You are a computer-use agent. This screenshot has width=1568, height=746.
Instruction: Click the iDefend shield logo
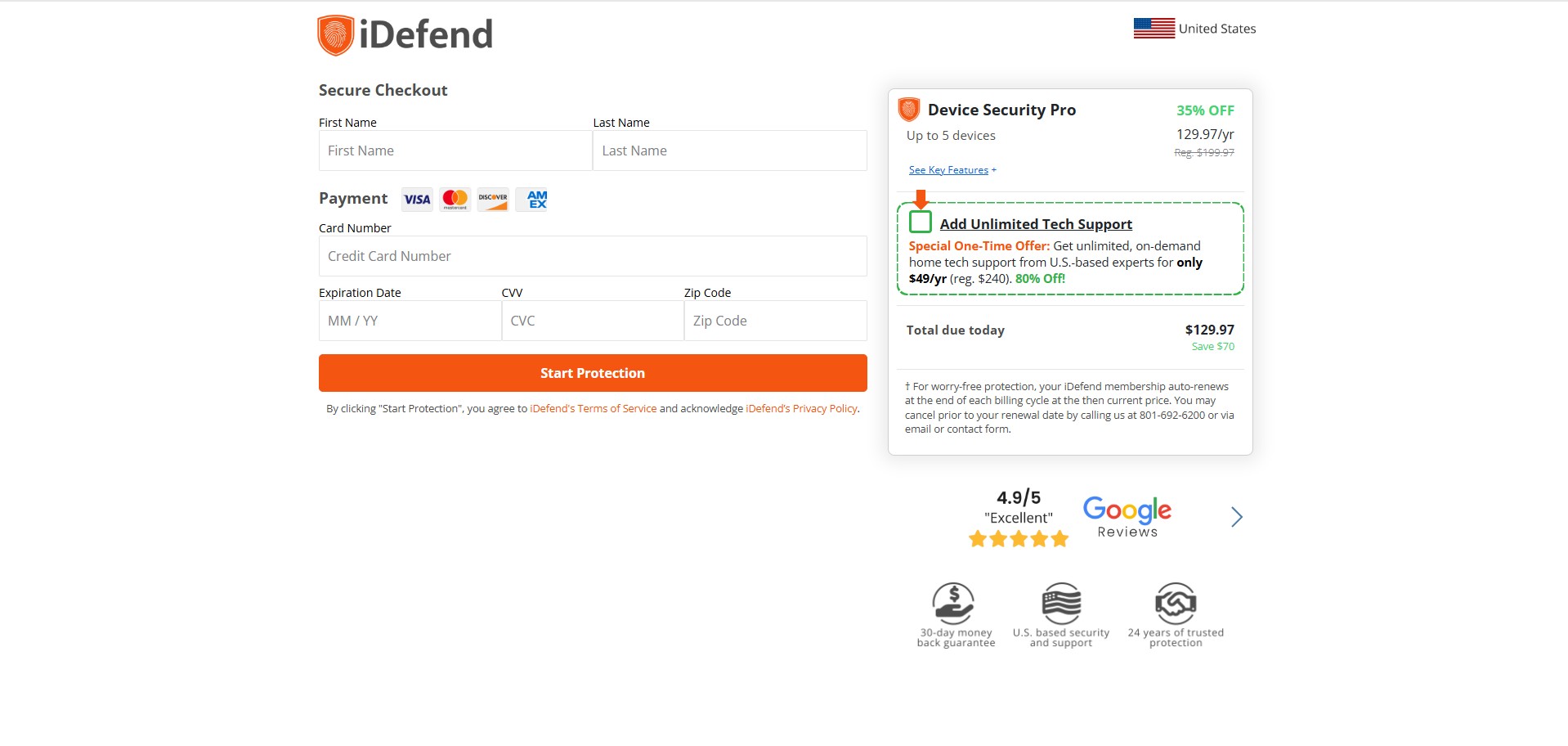335,35
